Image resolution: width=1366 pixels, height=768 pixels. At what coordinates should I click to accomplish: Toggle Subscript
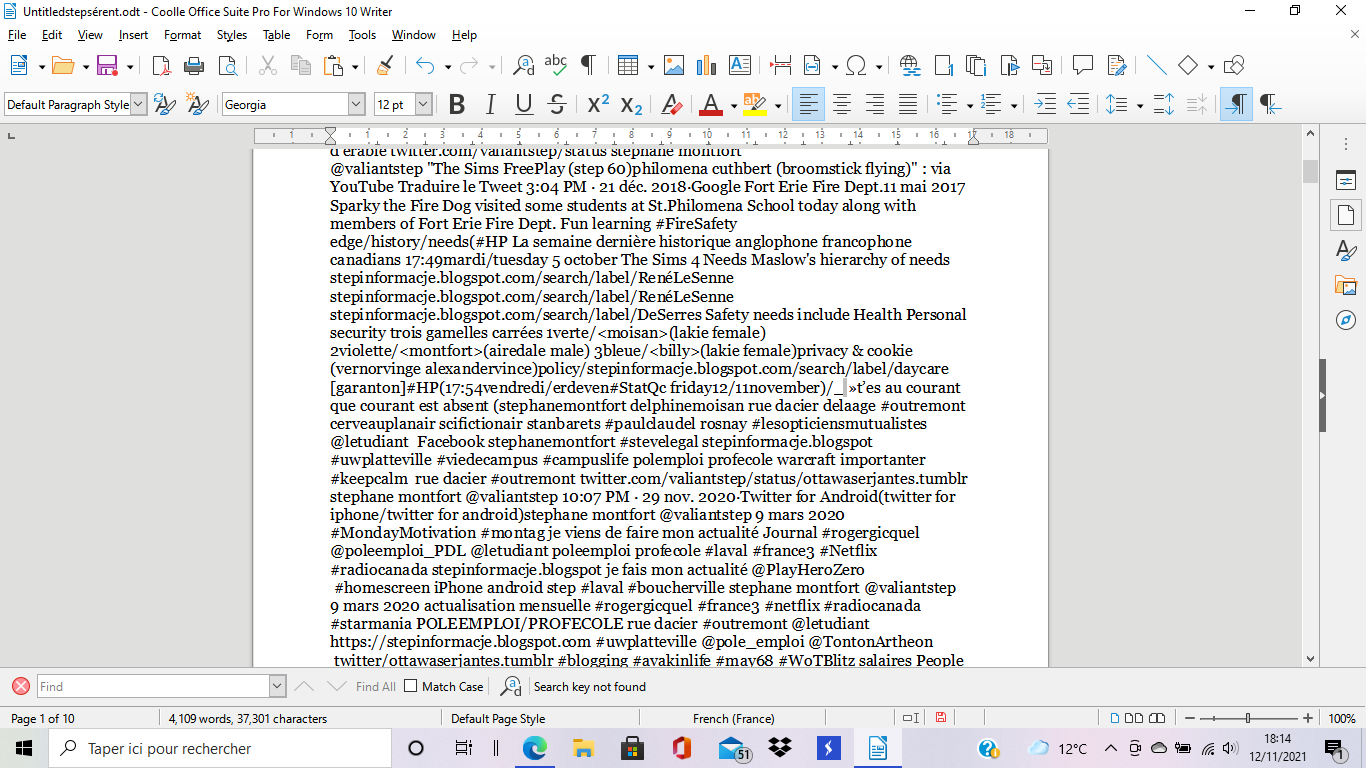[x=631, y=104]
